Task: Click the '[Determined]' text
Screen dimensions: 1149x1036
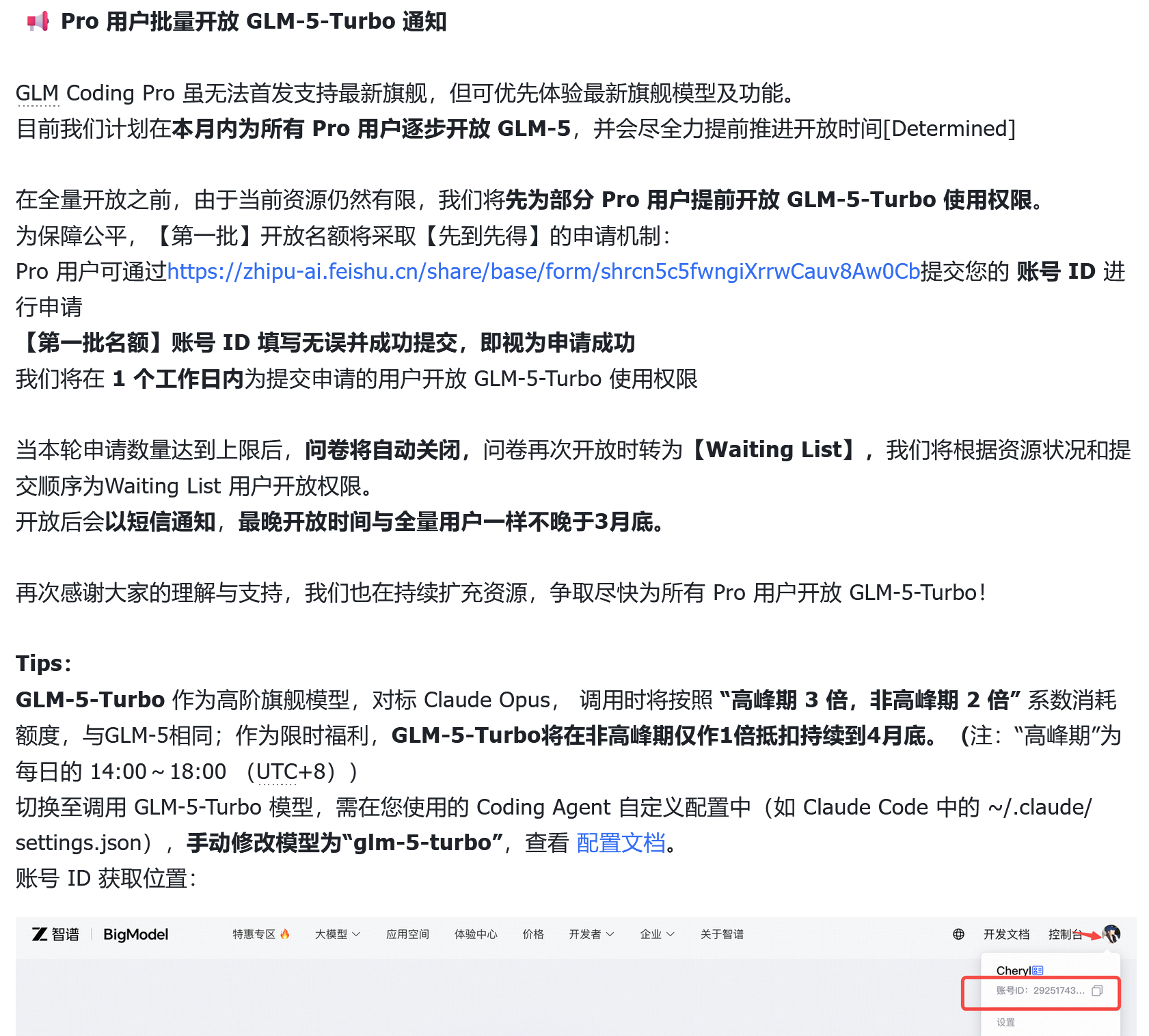Action: click(949, 128)
